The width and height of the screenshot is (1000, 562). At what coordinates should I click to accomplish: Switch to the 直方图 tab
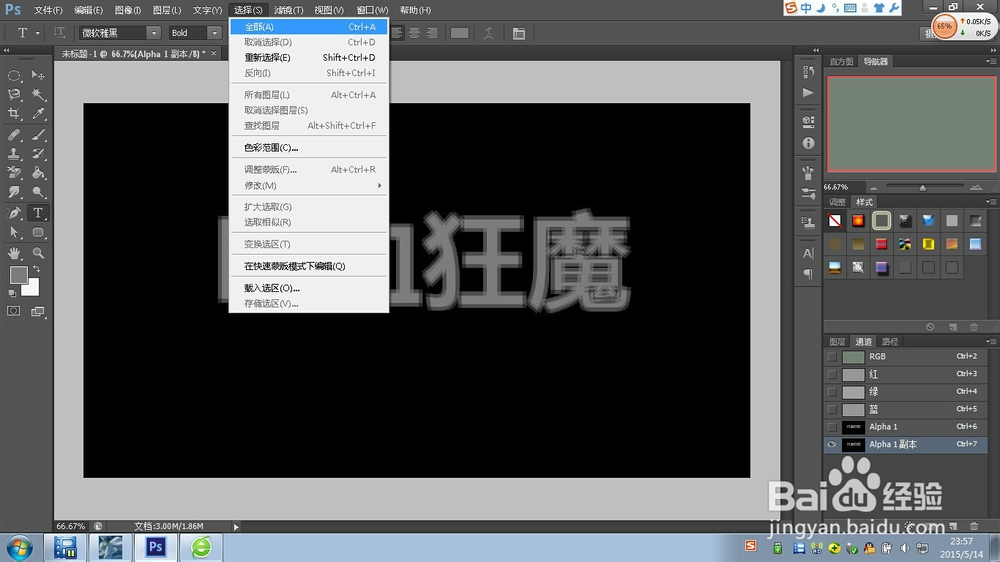point(841,61)
